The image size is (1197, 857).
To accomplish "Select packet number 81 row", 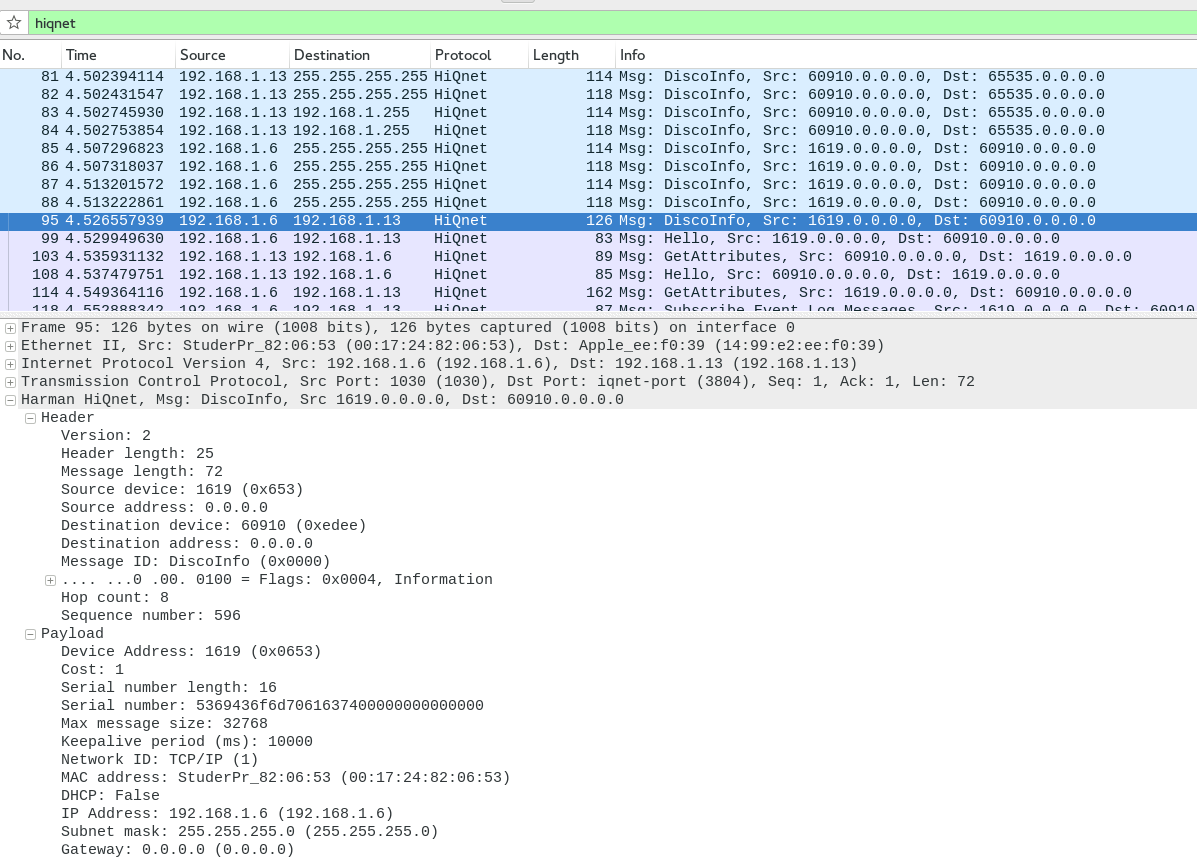I will point(598,76).
